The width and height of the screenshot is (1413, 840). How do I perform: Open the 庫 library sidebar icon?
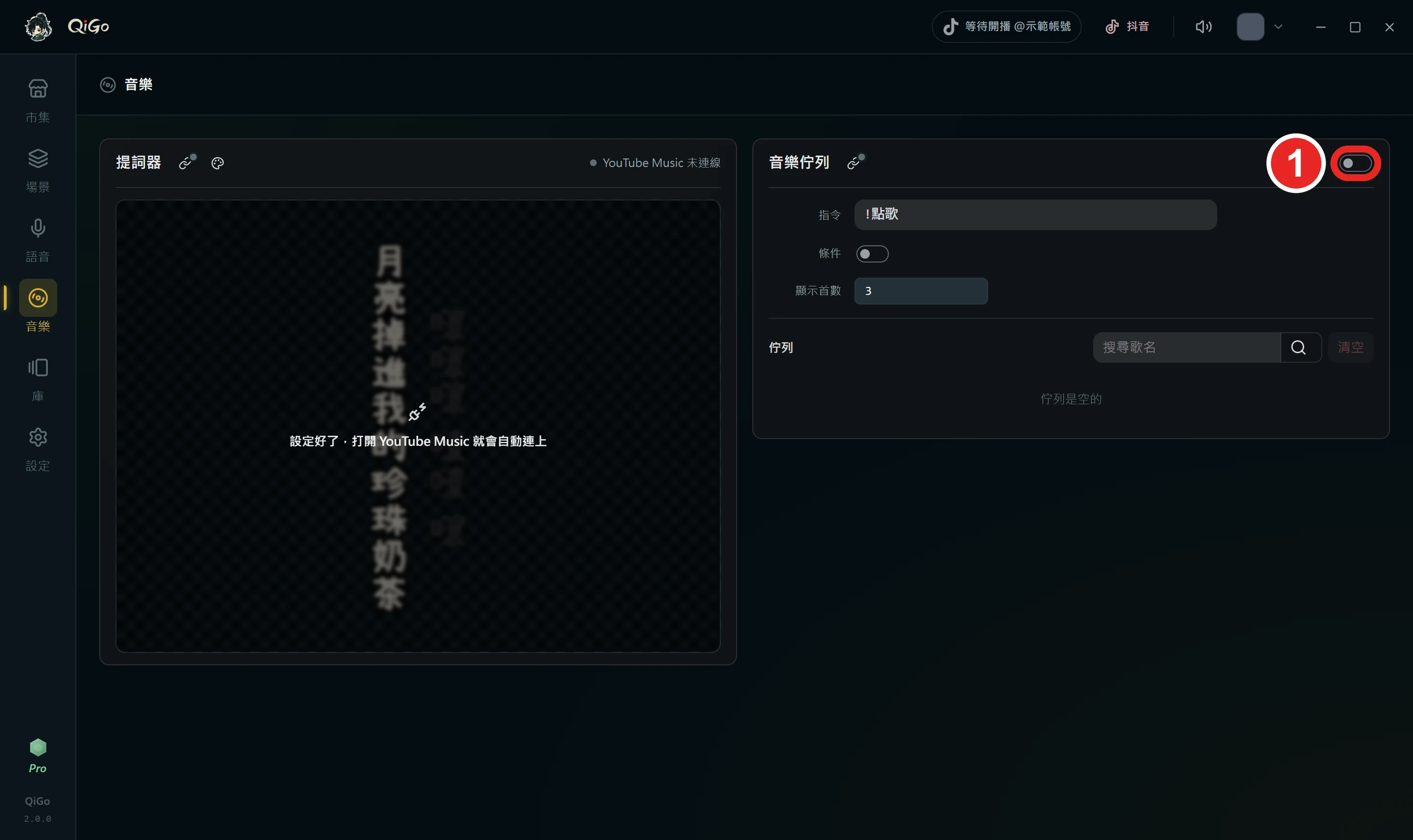[38, 379]
